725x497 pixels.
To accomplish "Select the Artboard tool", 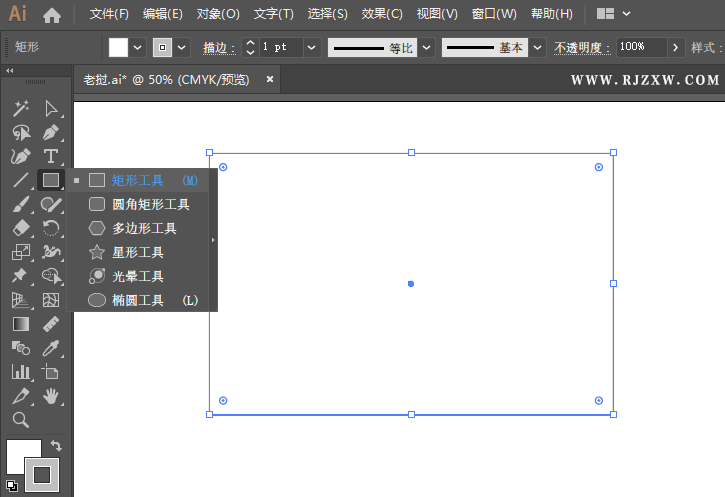I will pos(51,372).
